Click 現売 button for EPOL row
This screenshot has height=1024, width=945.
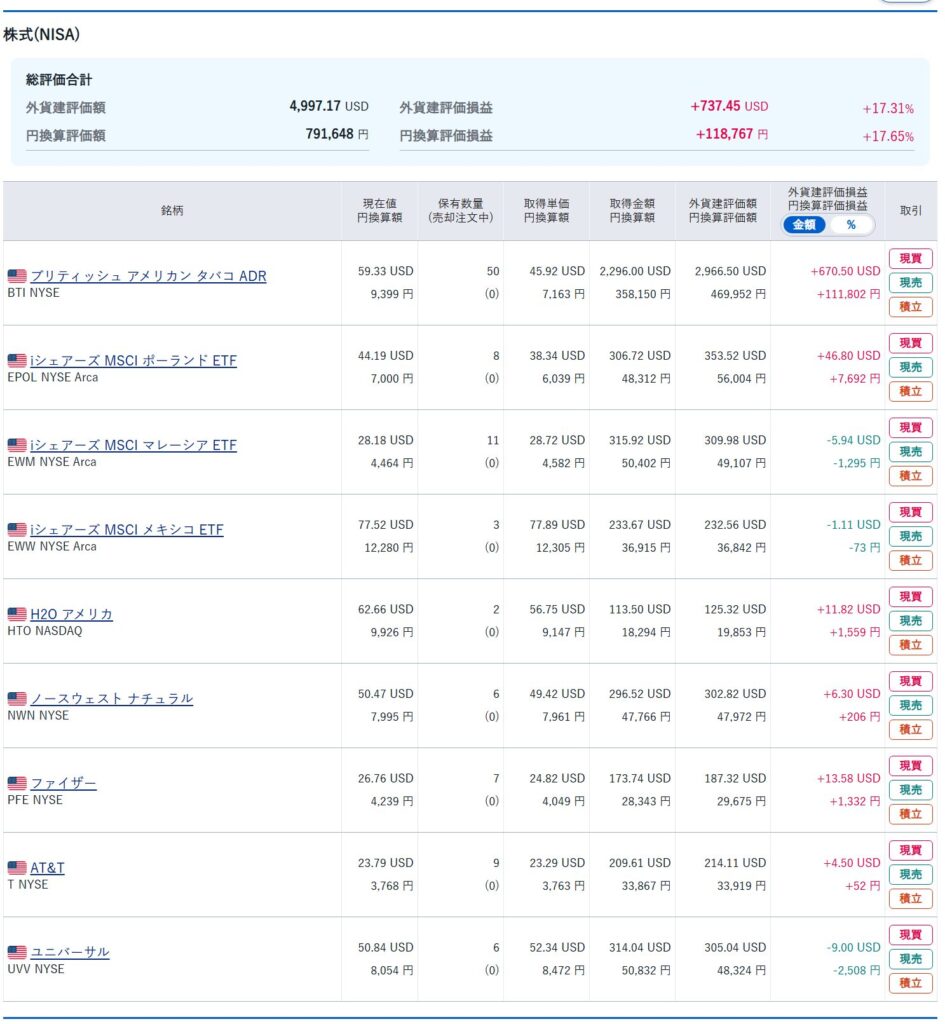tap(910, 367)
